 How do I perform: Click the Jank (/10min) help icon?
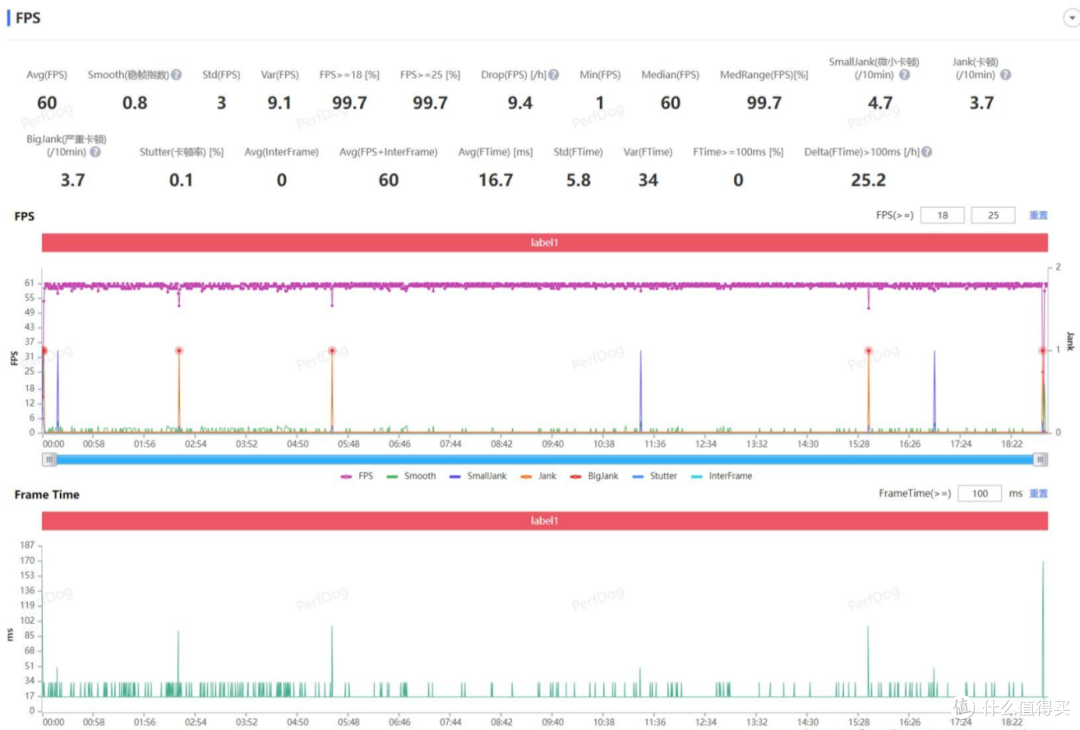(1005, 75)
